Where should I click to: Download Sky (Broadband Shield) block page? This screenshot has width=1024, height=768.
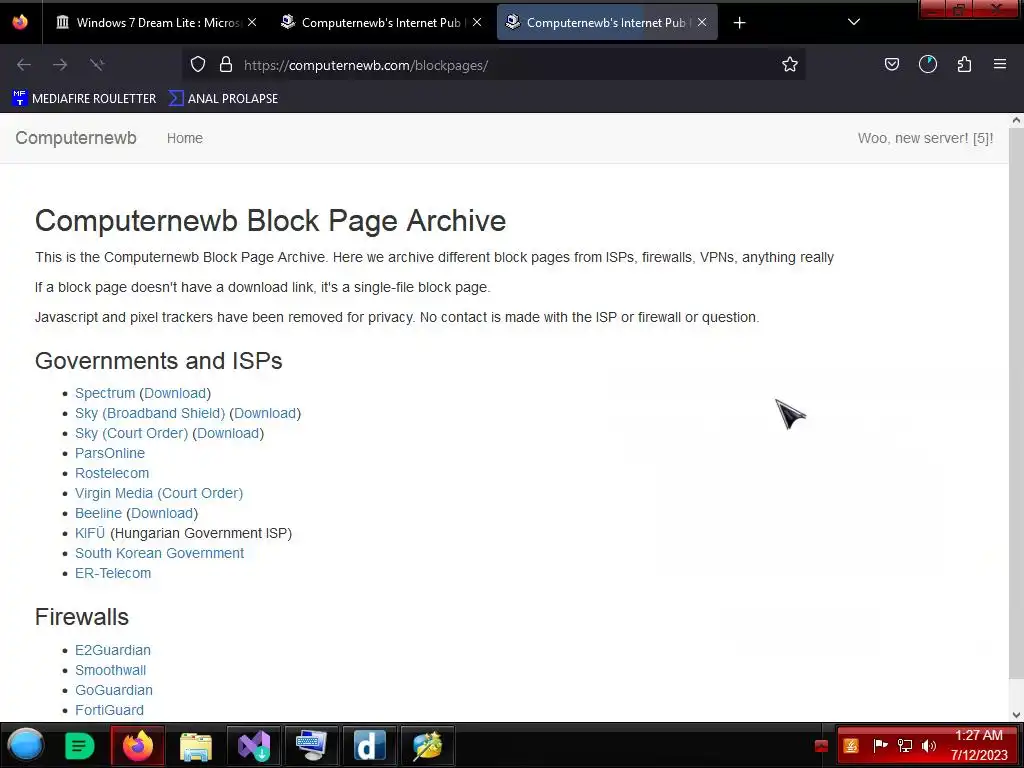coord(265,413)
